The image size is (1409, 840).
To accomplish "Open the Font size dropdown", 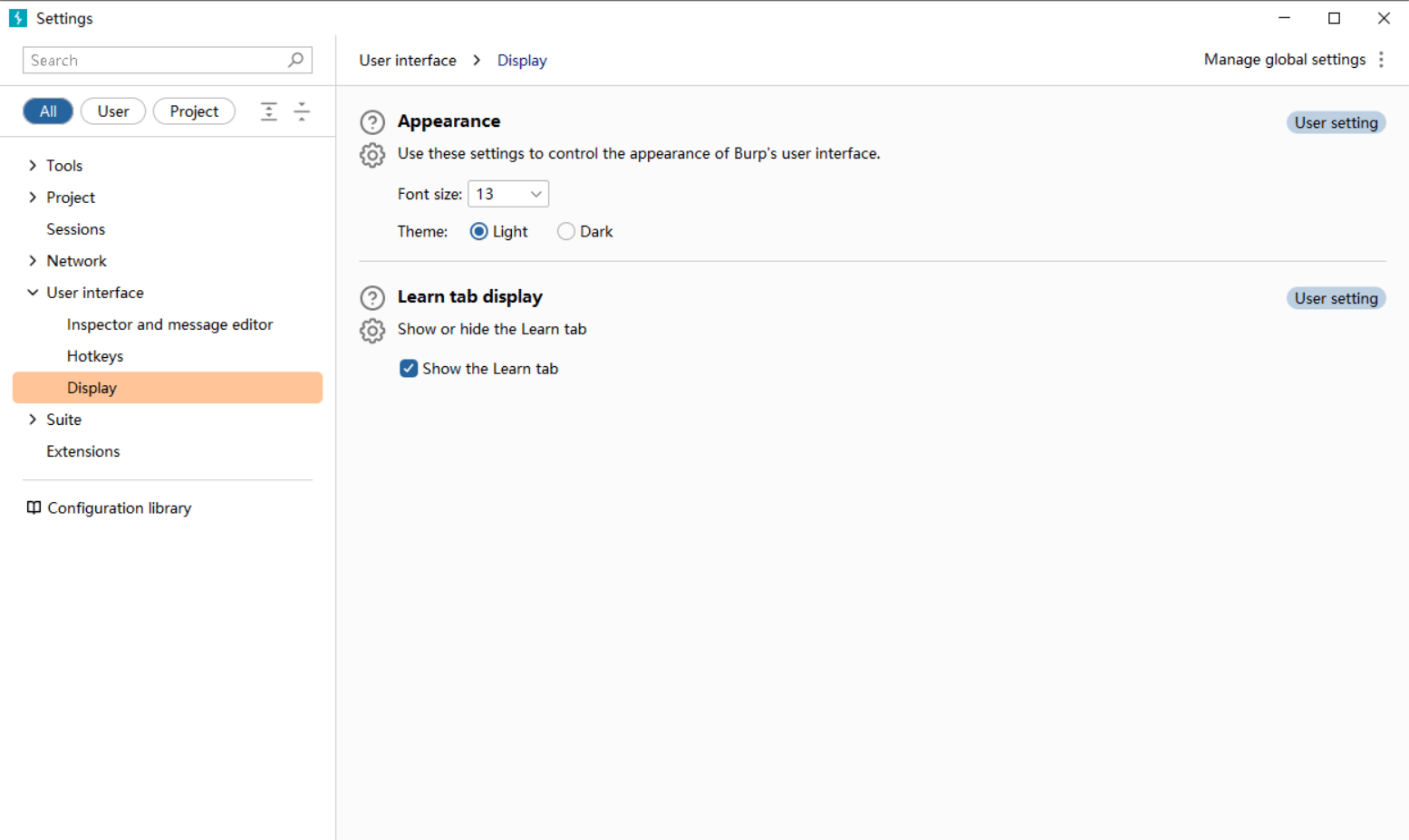I will [508, 194].
